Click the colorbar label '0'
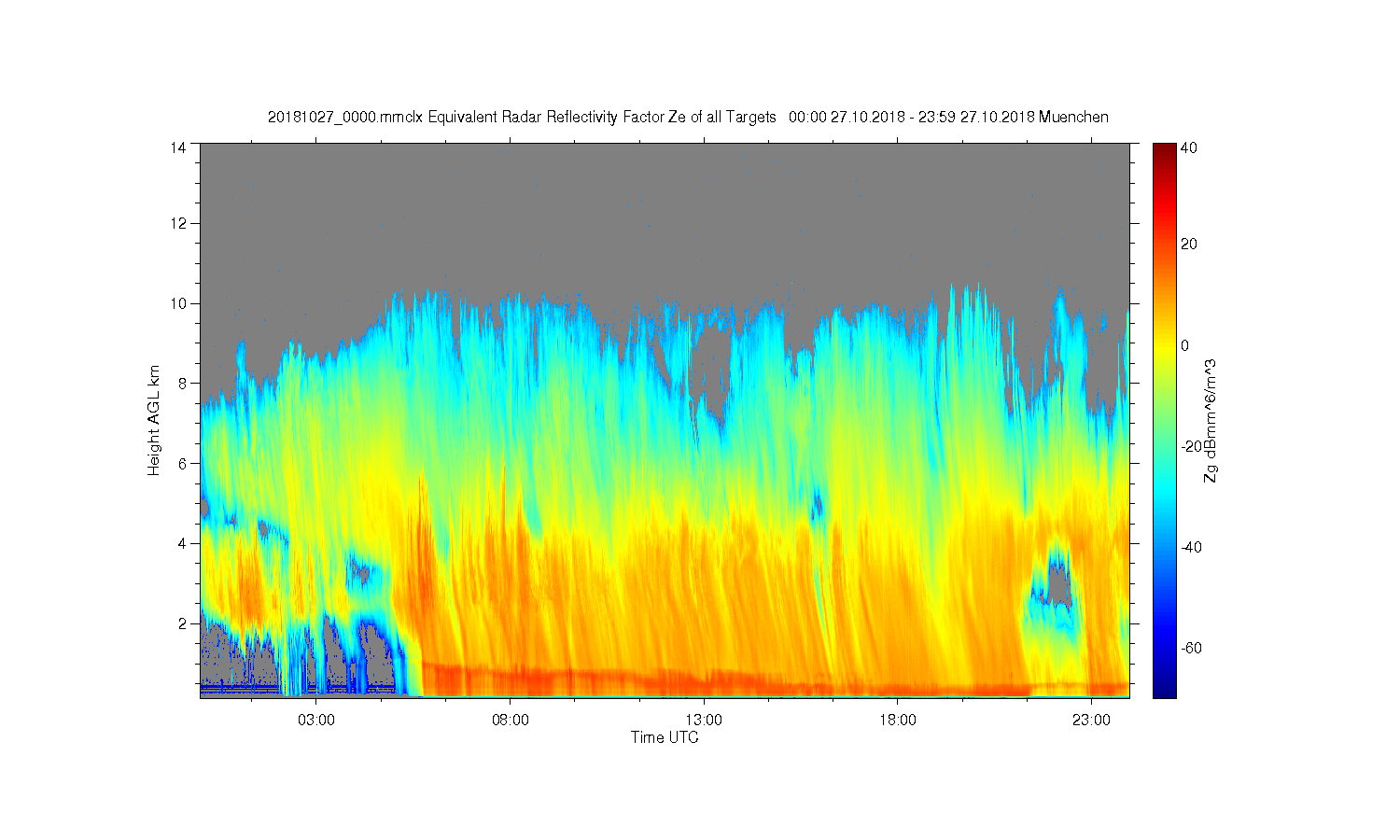Screen dimensions: 1400x840 click(1184, 345)
